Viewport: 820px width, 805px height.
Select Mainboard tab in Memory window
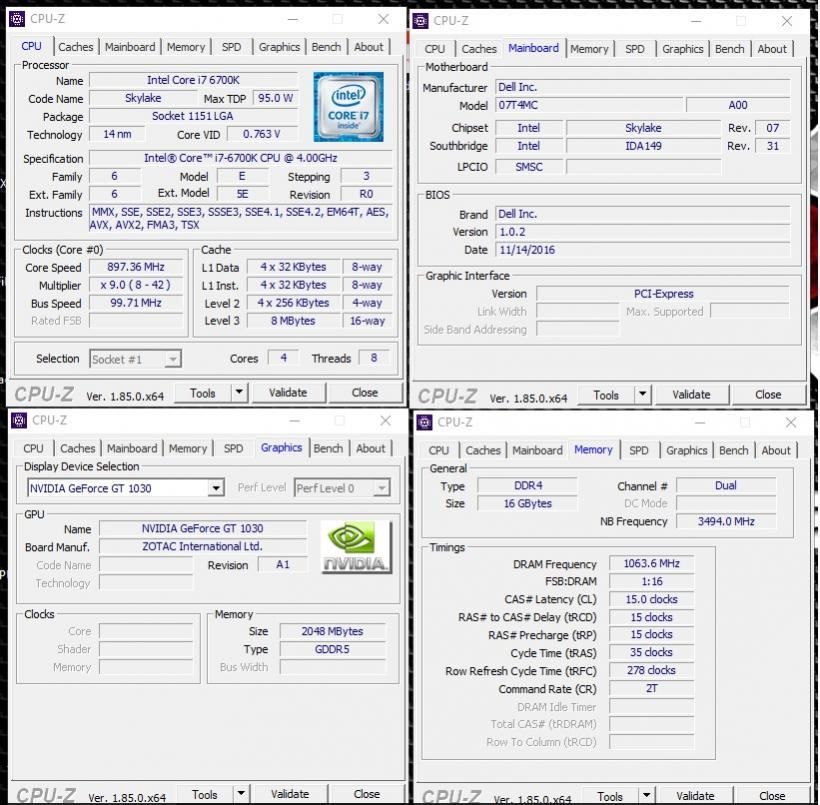tap(538, 450)
